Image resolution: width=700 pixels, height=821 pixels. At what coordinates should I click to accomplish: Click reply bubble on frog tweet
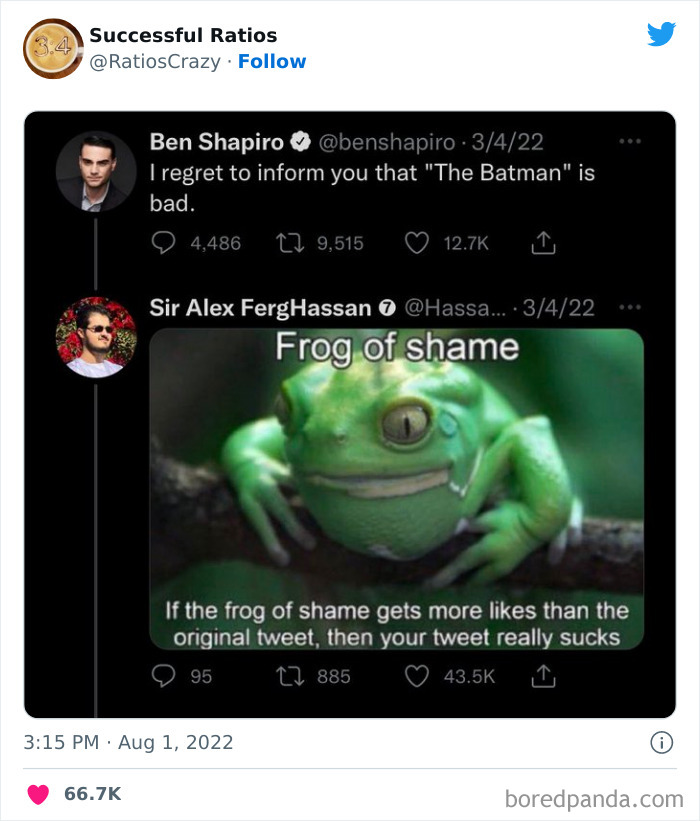coord(162,677)
